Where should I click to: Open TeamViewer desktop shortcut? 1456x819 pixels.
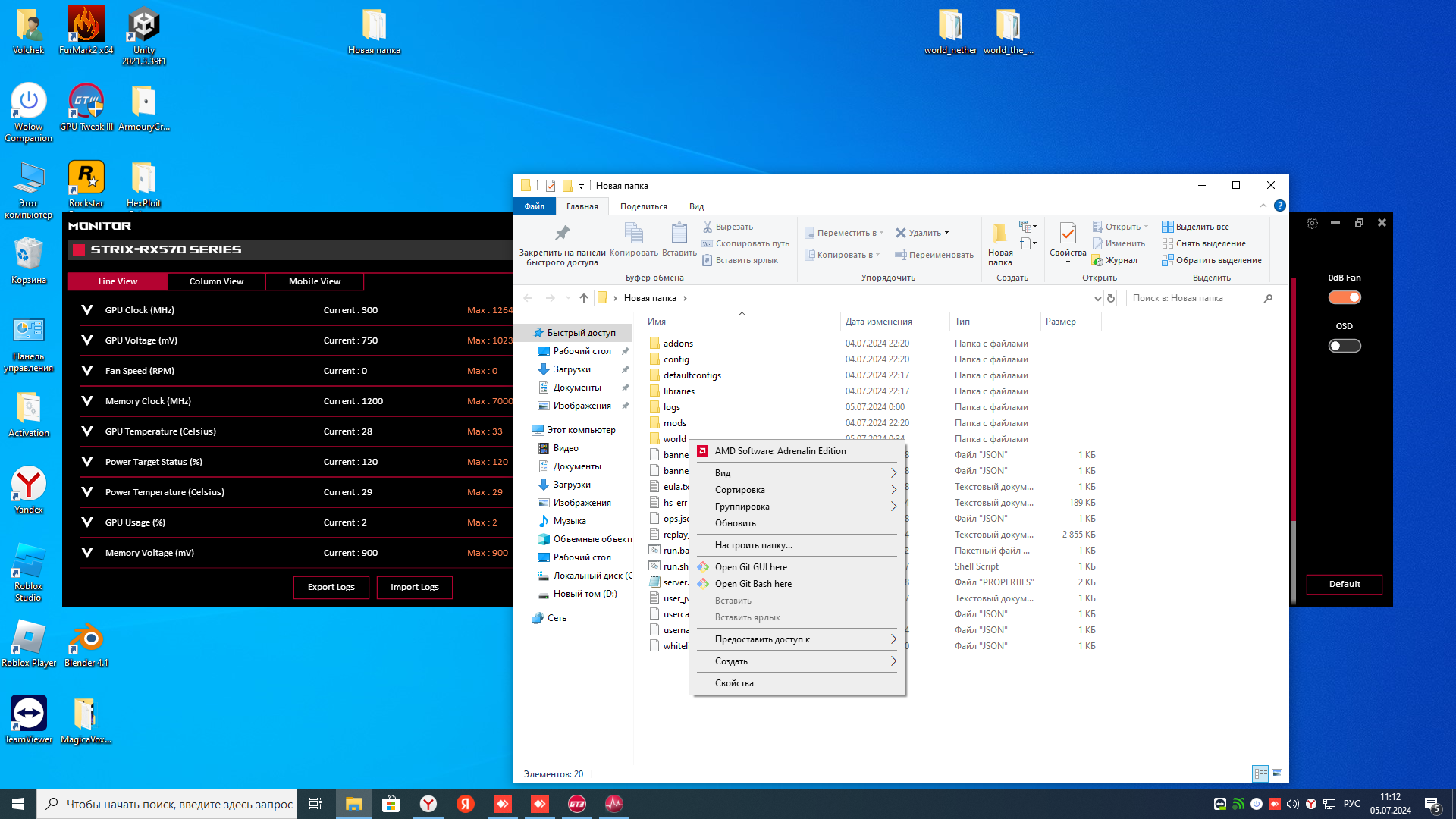[x=29, y=720]
